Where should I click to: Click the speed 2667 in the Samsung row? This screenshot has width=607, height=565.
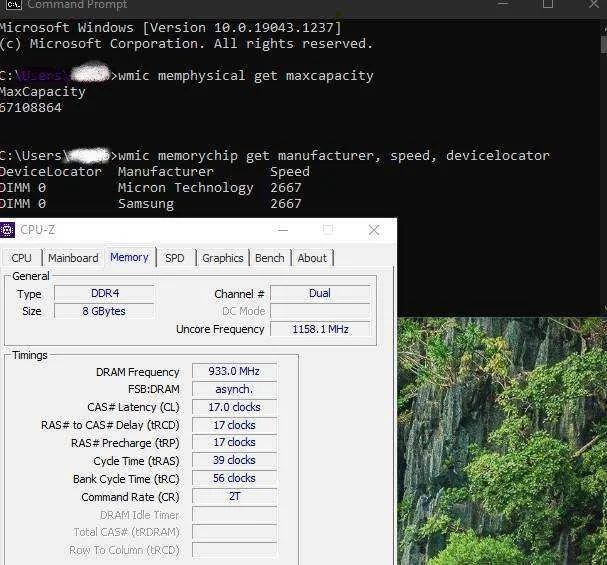click(x=286, y=204)
